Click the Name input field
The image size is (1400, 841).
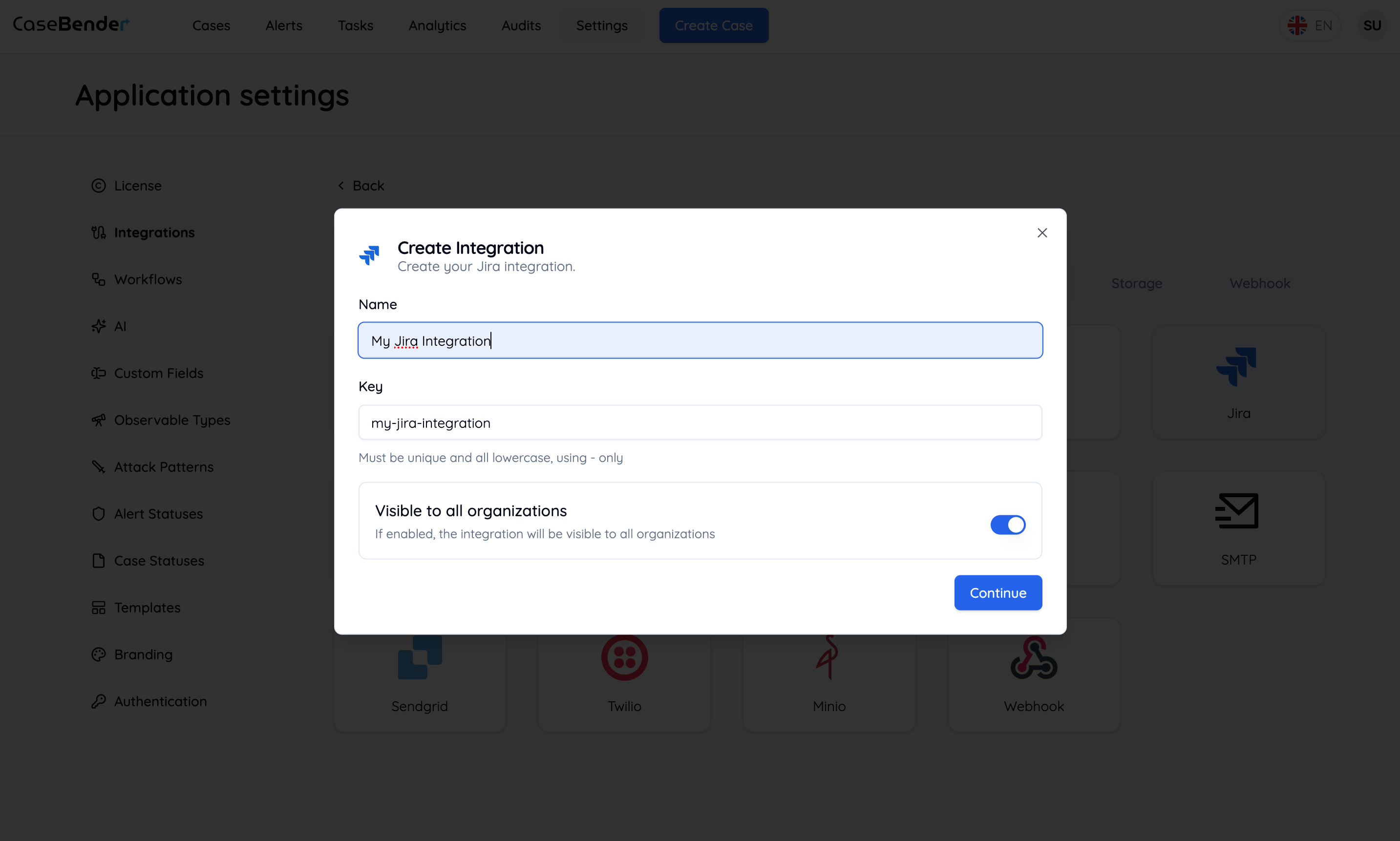point(700,340)
